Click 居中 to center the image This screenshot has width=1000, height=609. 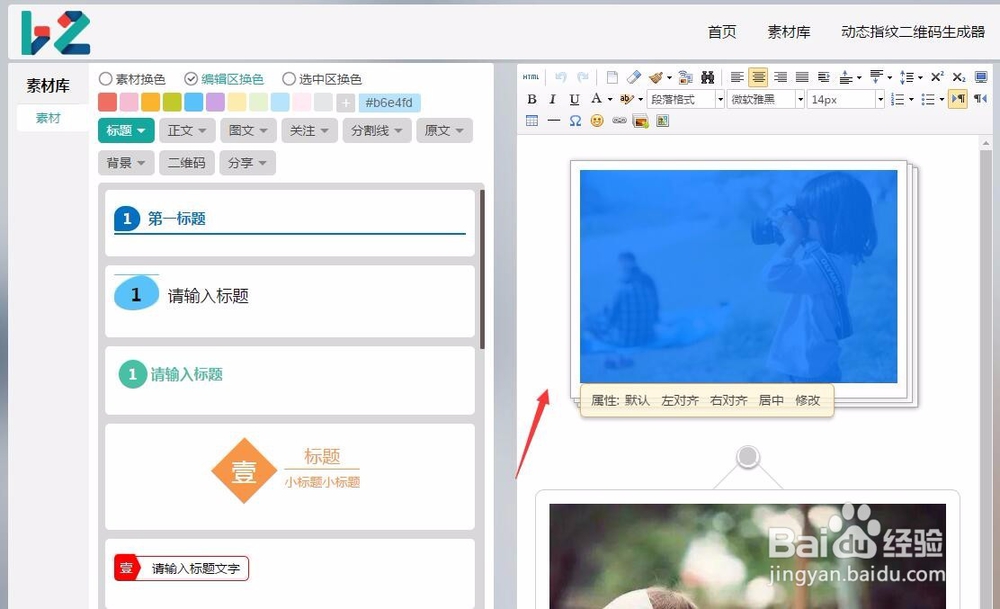click(x=773, y=400)
